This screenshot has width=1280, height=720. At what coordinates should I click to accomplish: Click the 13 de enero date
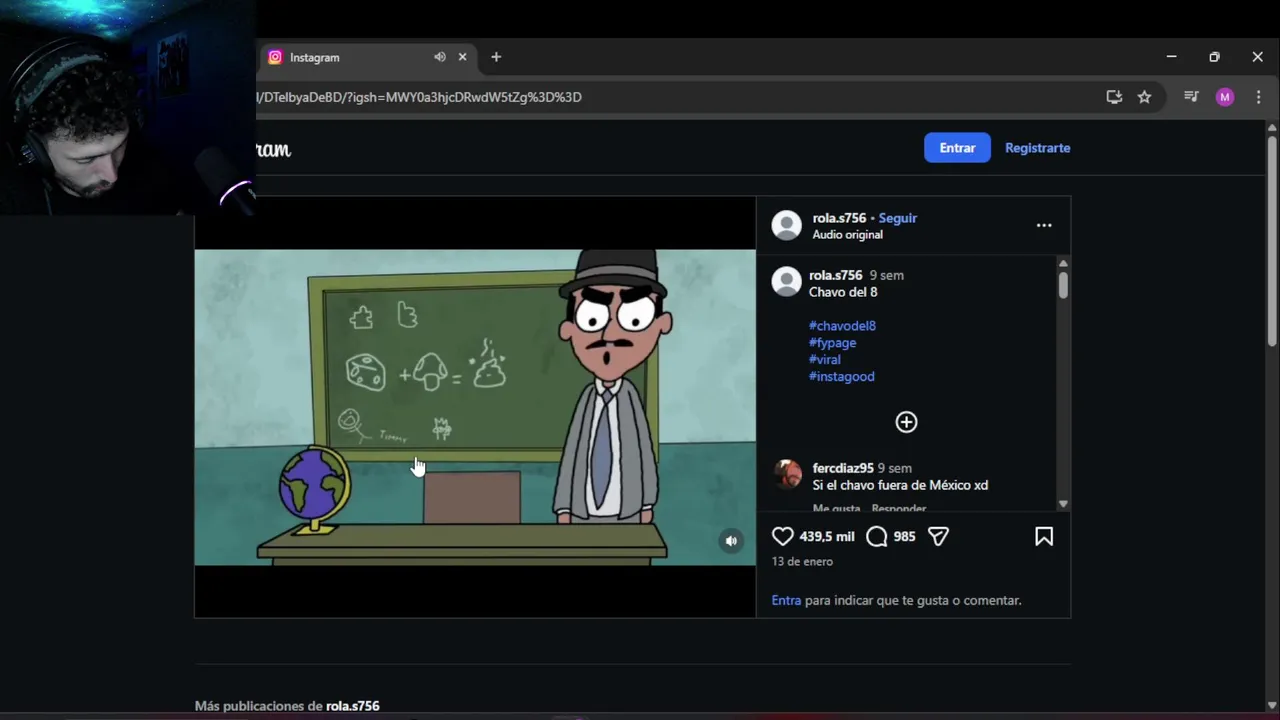click(x=802, y=562)
